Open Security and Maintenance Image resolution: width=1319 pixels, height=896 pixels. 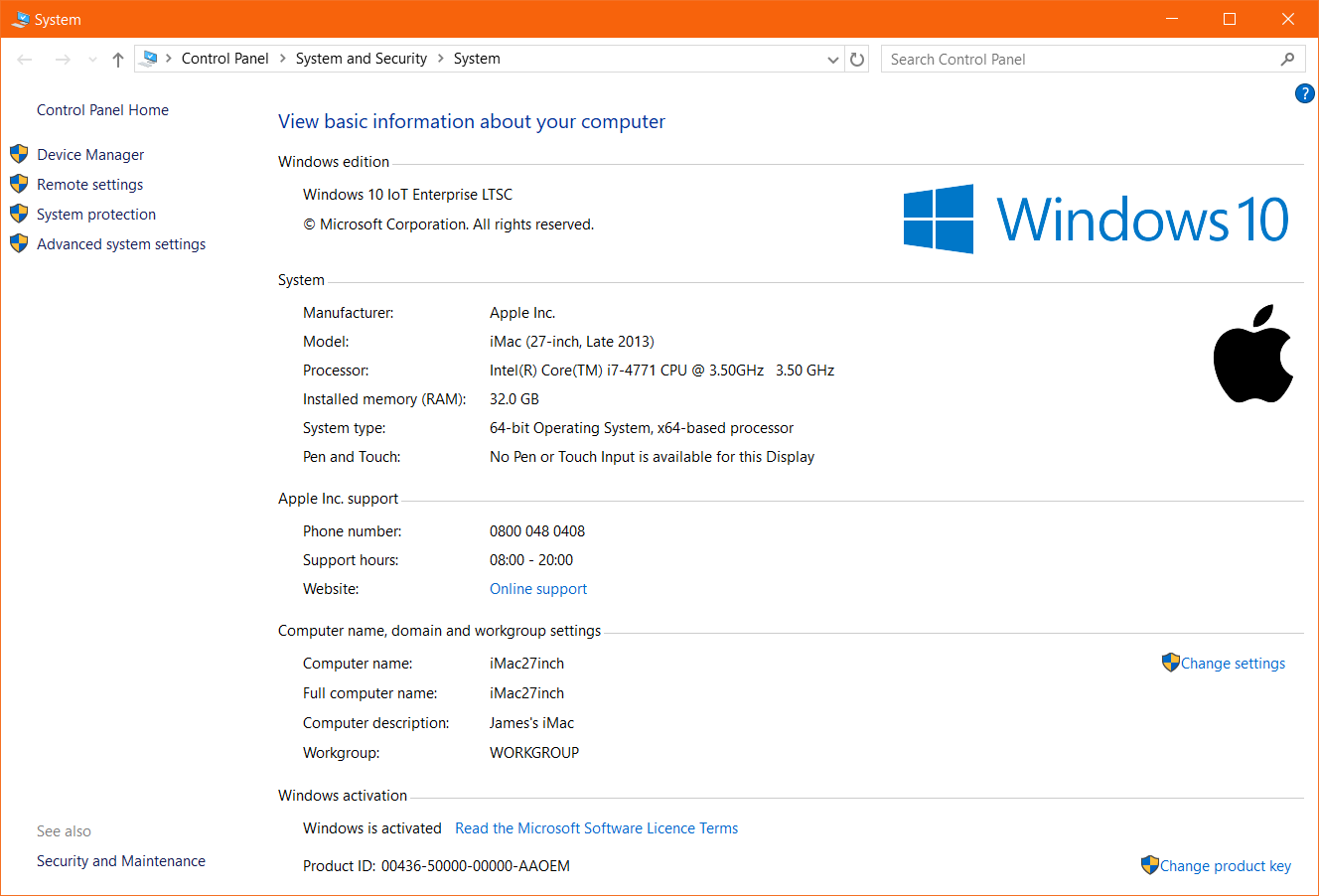click(x=121, y=861)
